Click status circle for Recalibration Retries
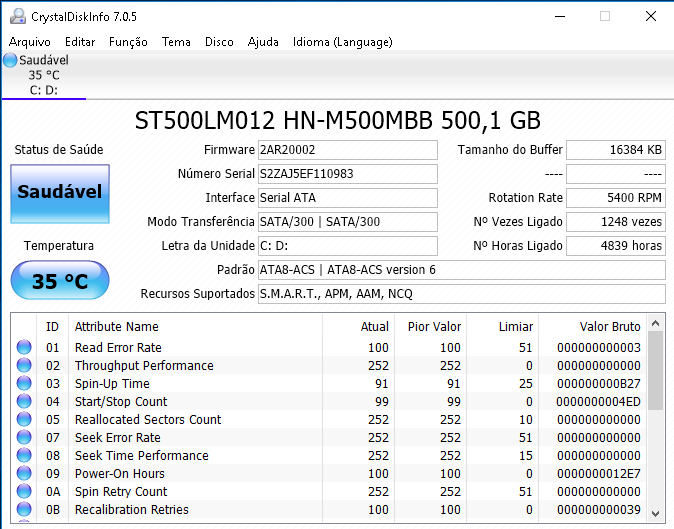674x529 pixels. pos(24,509)
